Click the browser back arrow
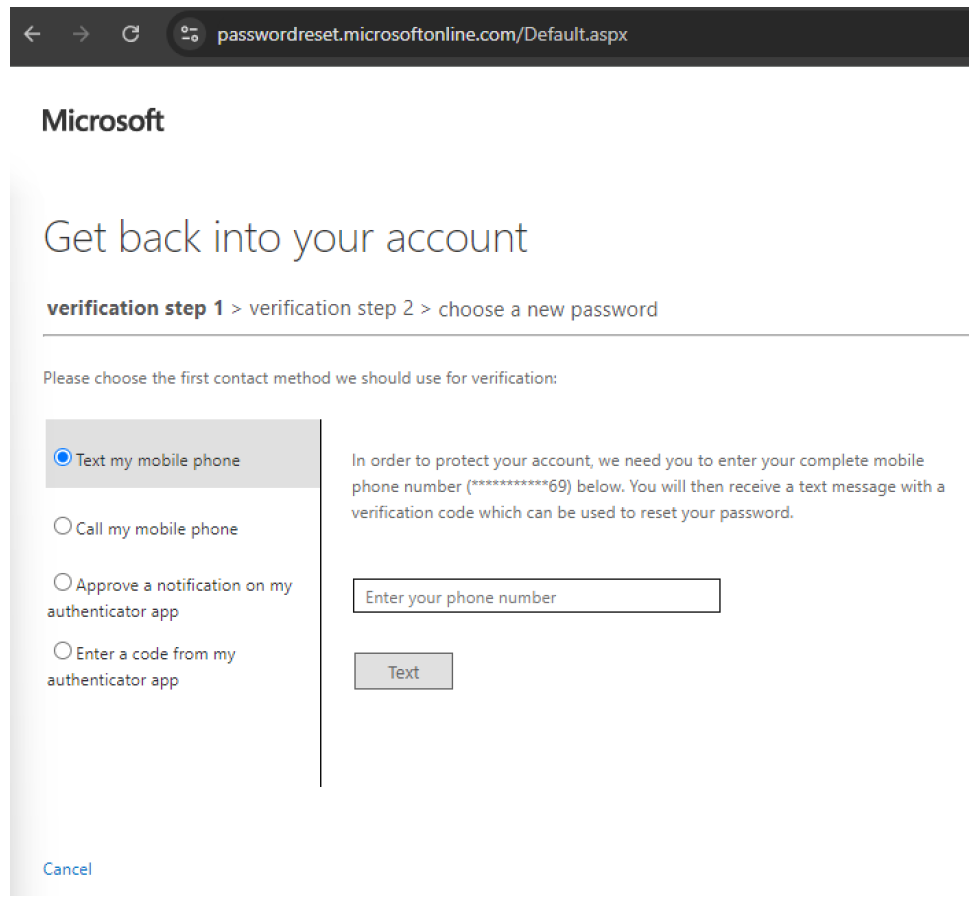This screenshot has height=901, width=978. coord(32,34)
